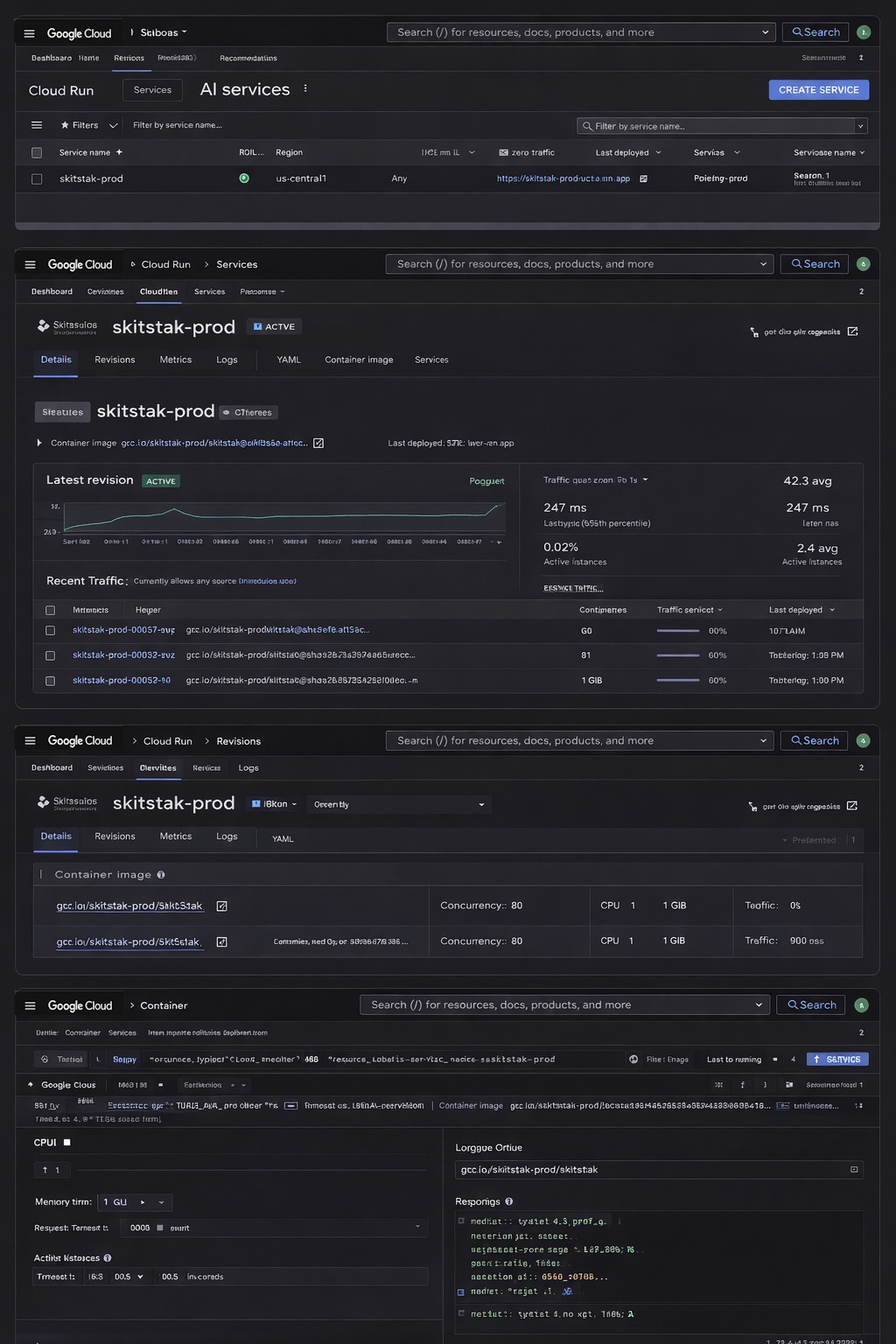Click the account avatar in the Cloud Run Services panel
The width and height of the screenshot is (896, 1344).
click(x=864, y=263)
